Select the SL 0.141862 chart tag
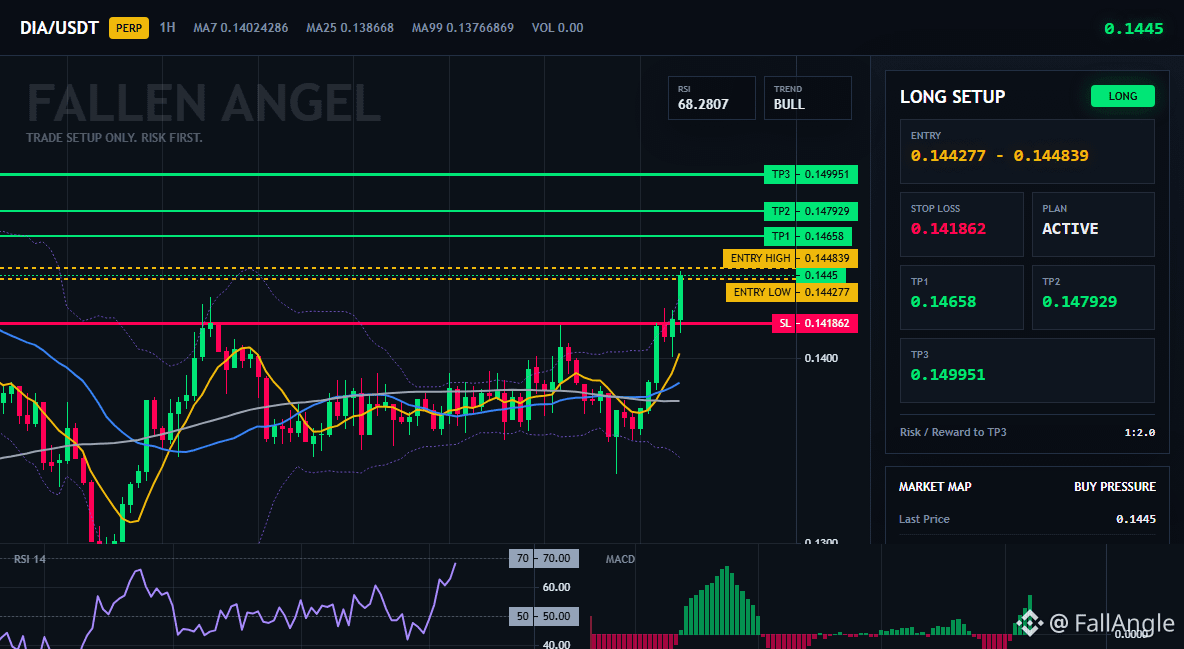This screenshot has height=649, width=1184. click(815, 323)
